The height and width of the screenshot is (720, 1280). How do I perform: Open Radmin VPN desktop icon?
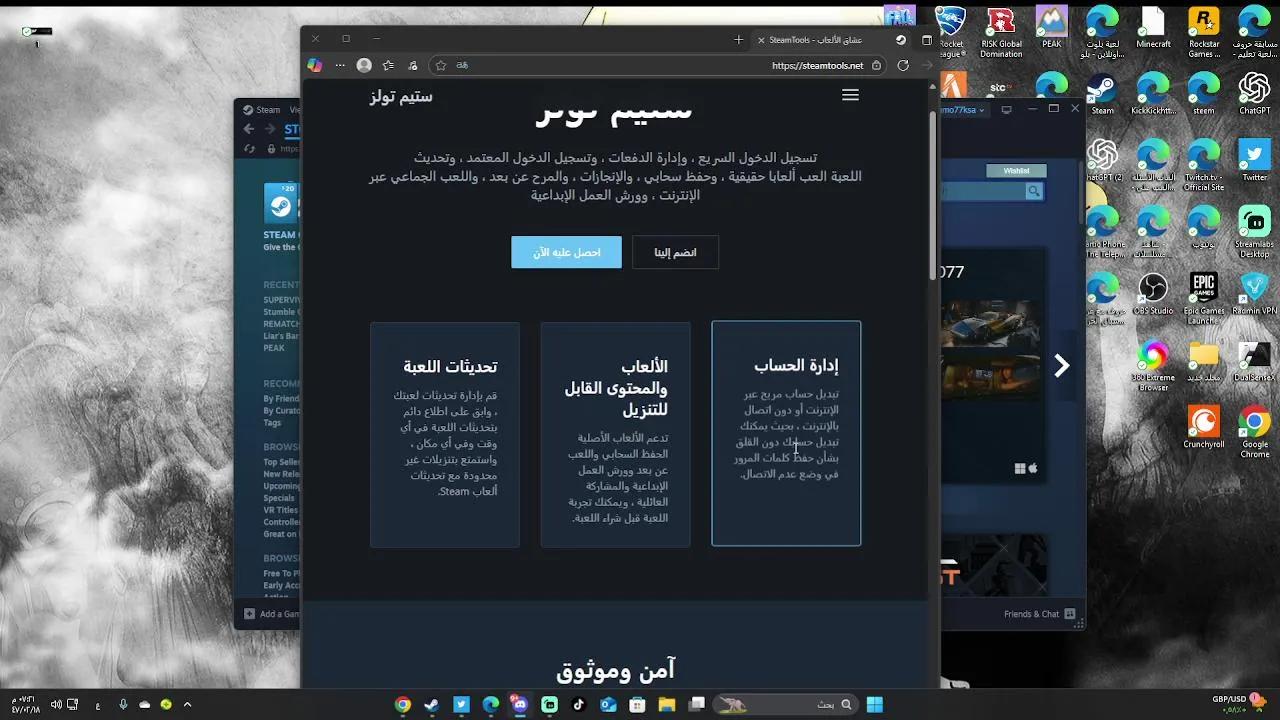coord(1254,294)
